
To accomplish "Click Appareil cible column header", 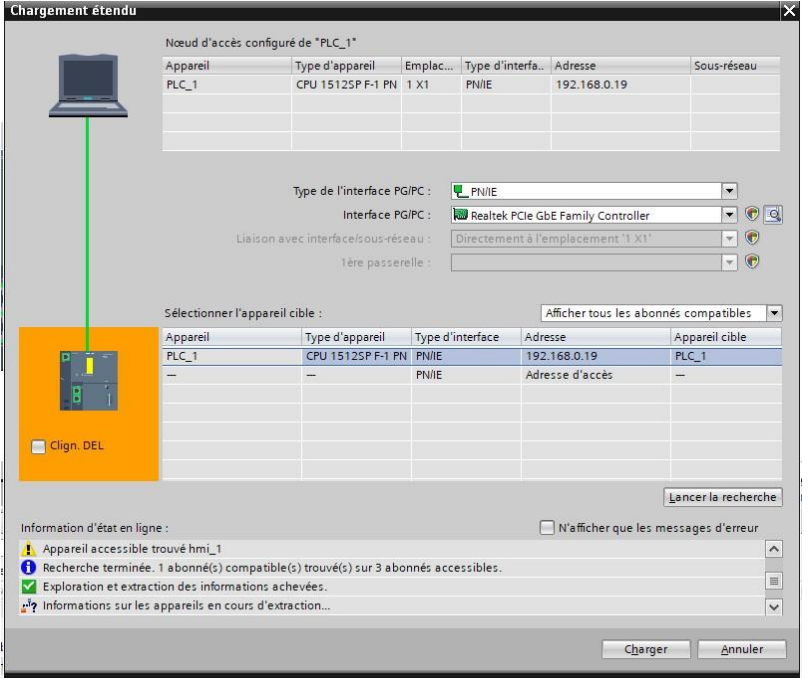I will [x=726, y=337].
